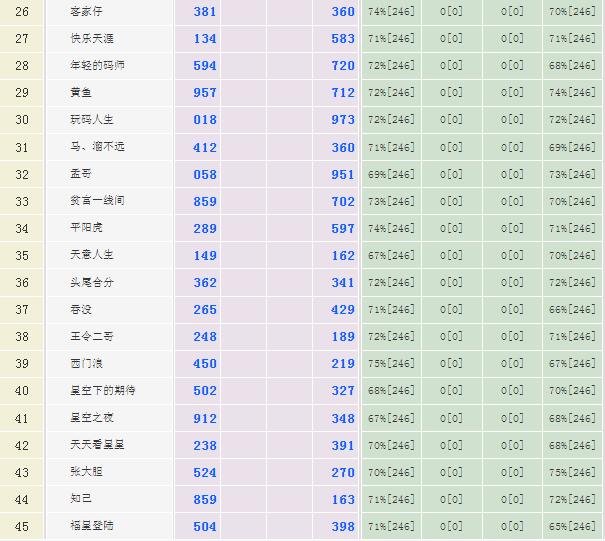This screenshot has height=541, width=605.
Task: Select blue number 973 in row 30
Action: coord(343,120)
